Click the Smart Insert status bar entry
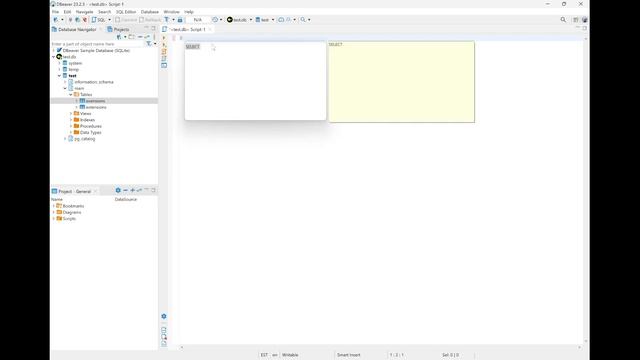This screenshot has width=640, height=360. pyautogui.click(x=349, y=355)
